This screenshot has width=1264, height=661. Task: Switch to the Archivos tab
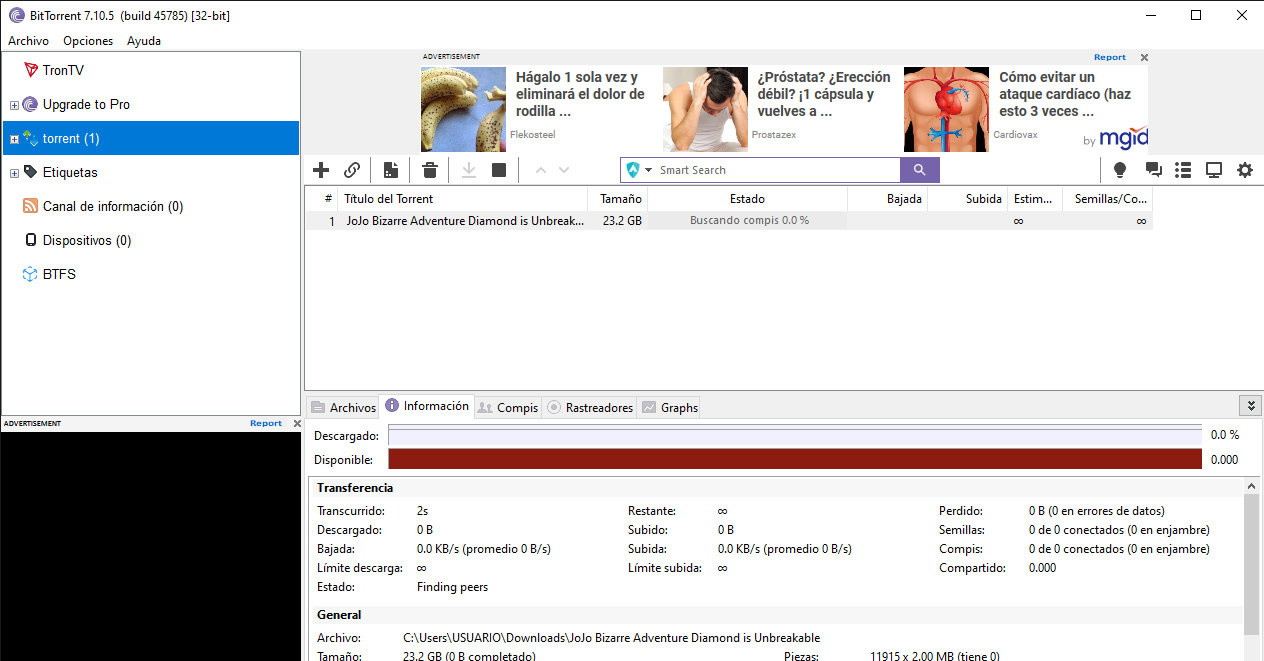(x=343, y=407)
